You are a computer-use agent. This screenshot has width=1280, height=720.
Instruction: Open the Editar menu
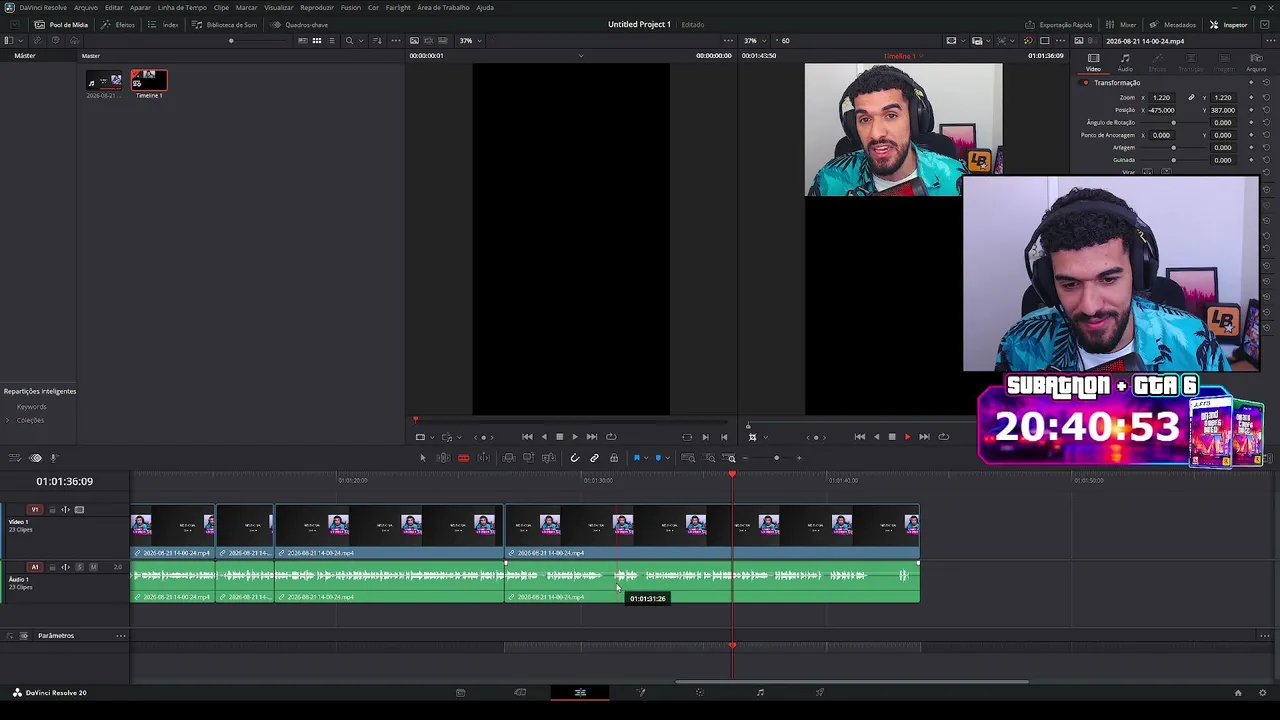tap(114, 7)
